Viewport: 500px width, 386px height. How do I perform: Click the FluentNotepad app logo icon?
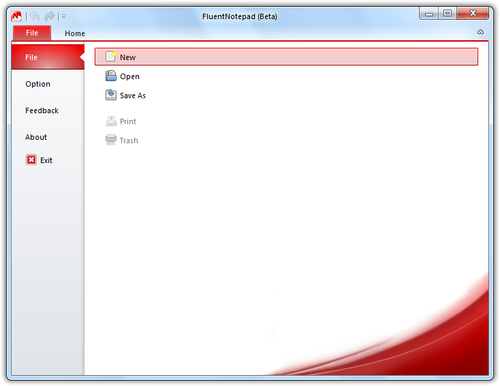(16, 16)
